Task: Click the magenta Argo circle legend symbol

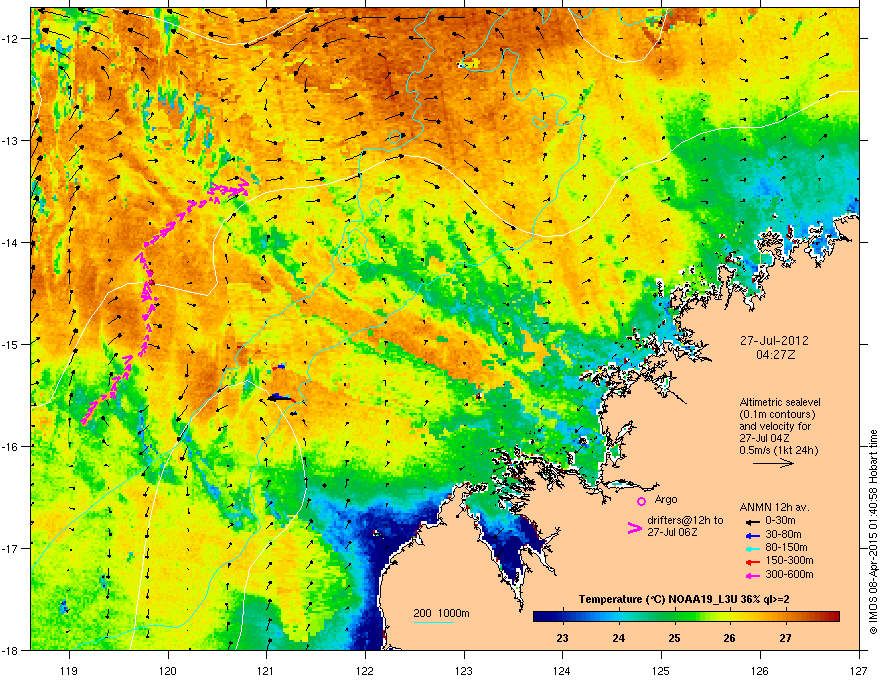Action: [641, 501]
